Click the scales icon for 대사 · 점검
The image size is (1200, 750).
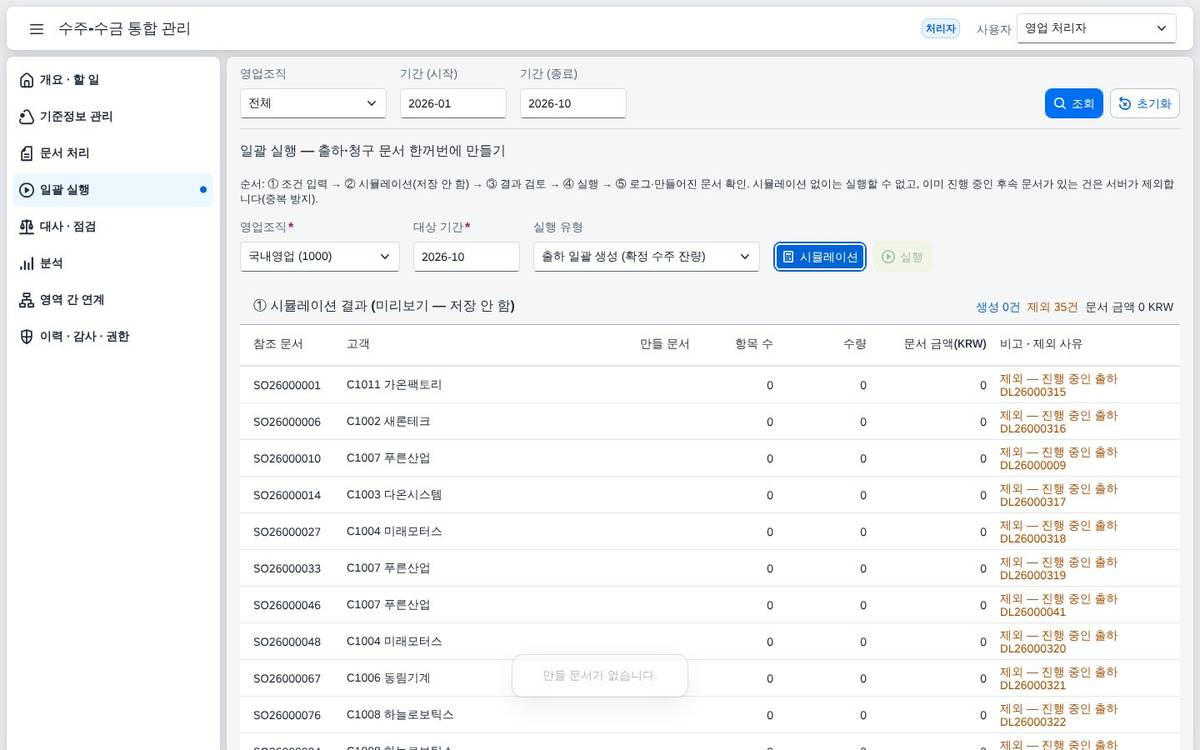click(x=27, y=227)
